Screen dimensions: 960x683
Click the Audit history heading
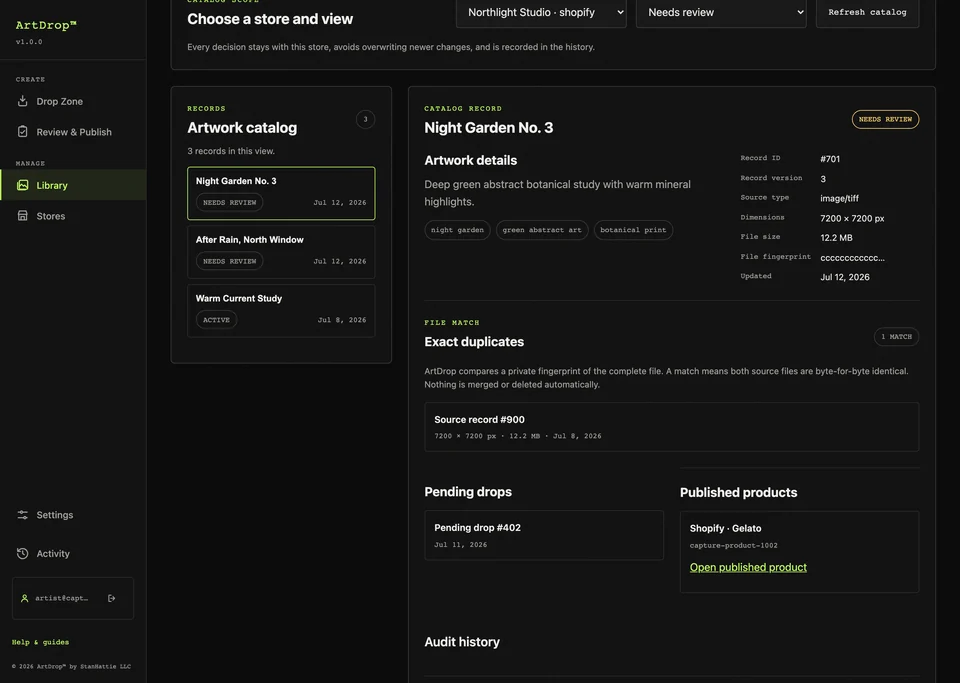click(x=462, y=642)
